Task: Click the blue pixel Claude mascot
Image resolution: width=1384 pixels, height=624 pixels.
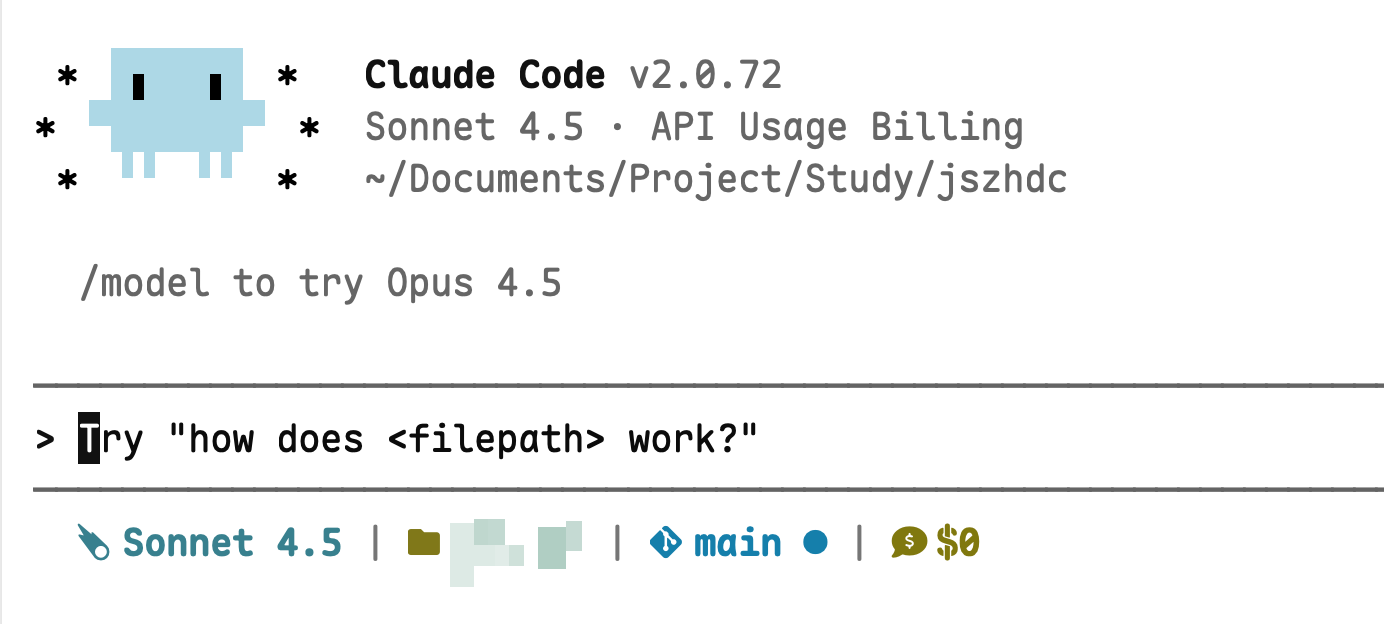Action: coord(176,112)
